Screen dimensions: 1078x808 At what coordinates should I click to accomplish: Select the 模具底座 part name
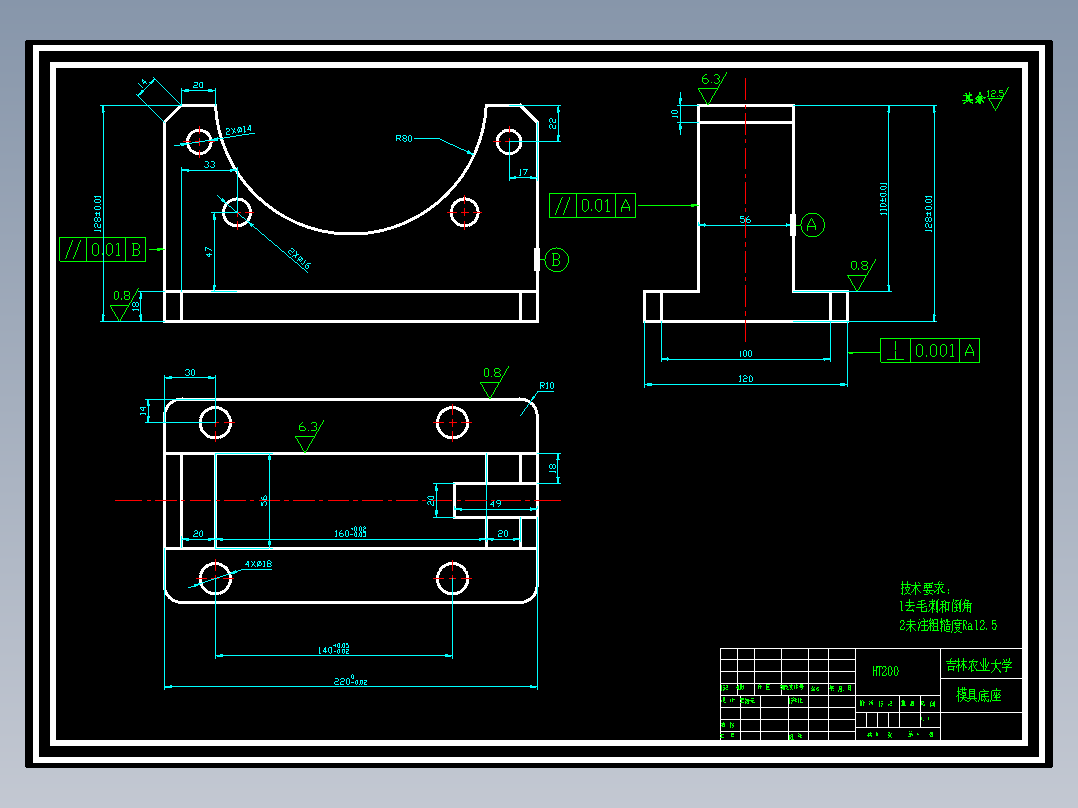979,695
